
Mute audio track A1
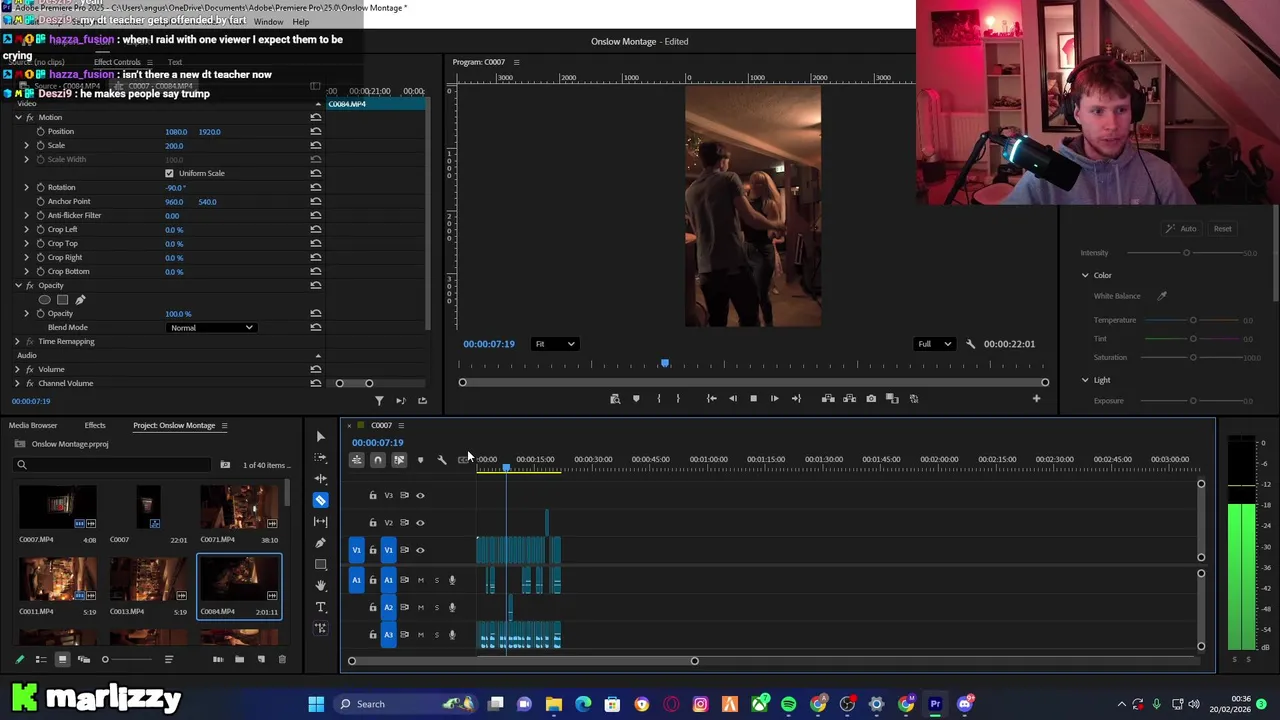click(x=420, y=580)
